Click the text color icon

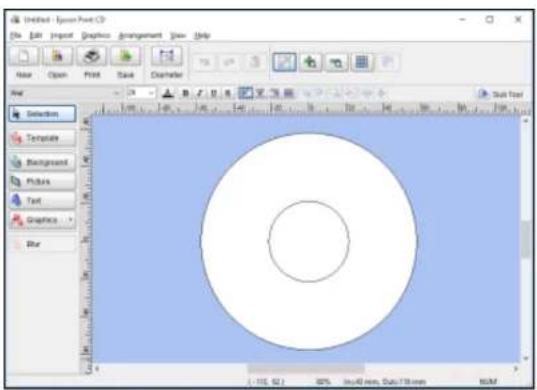point(168,93)
